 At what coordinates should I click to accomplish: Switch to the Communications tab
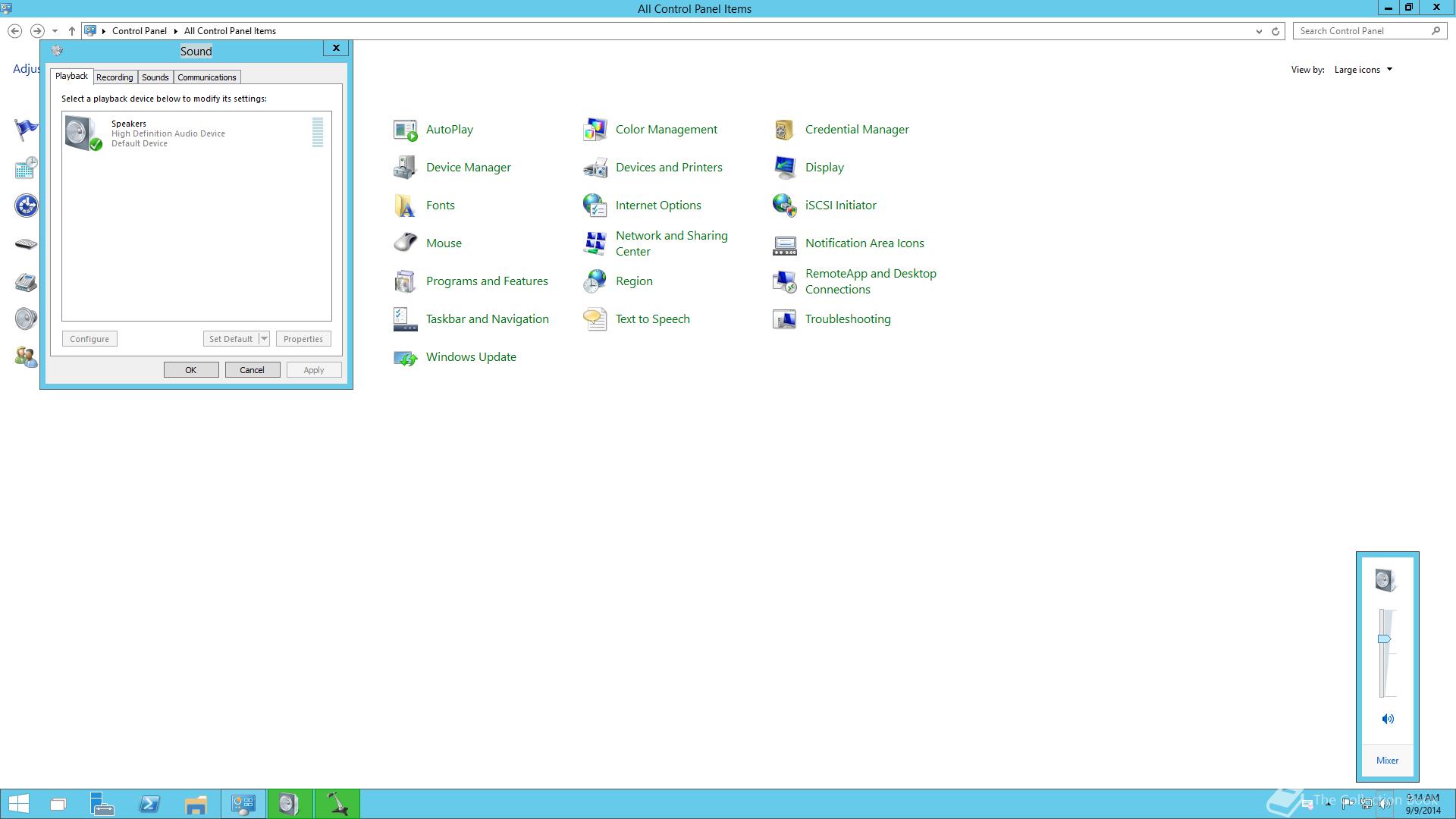point(207,77)
